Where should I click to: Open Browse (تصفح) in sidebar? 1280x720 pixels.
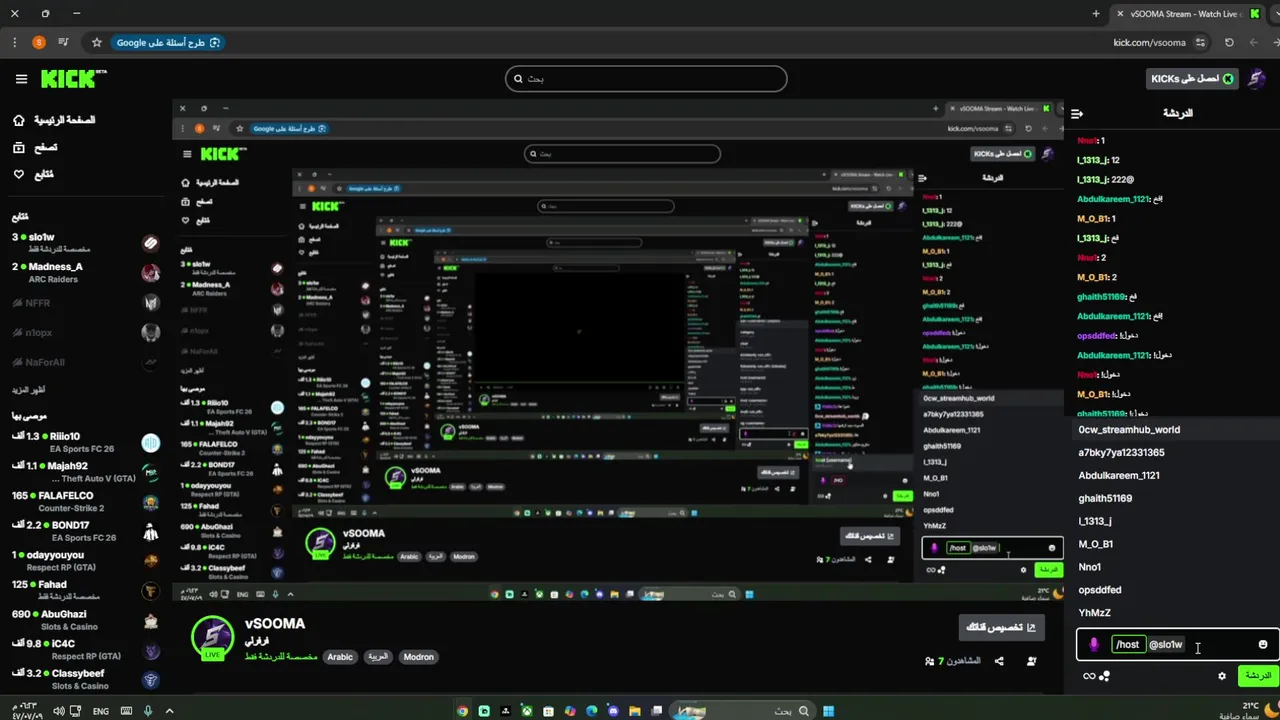point(35,147)
